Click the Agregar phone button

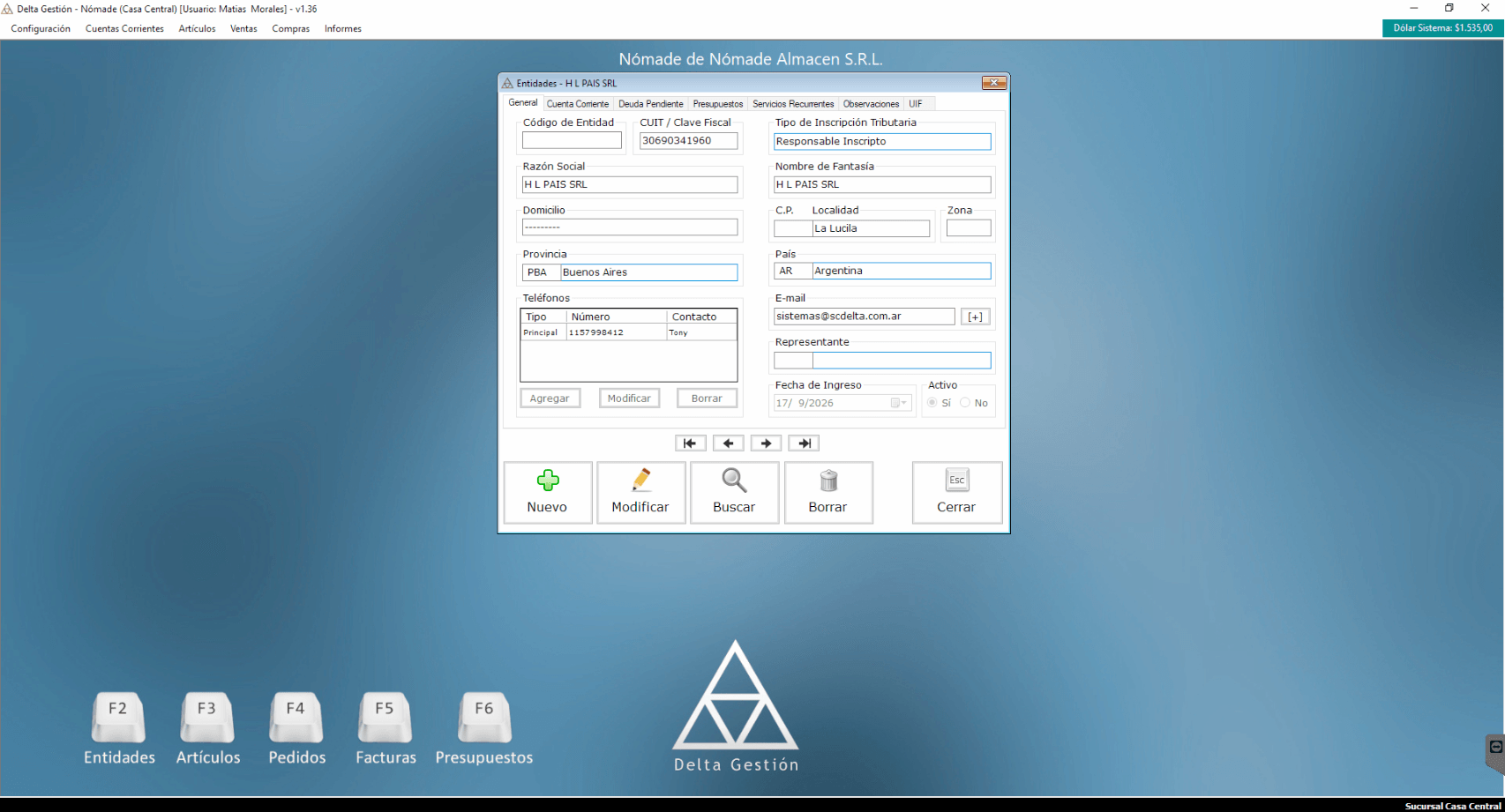[x=550, y=399]
